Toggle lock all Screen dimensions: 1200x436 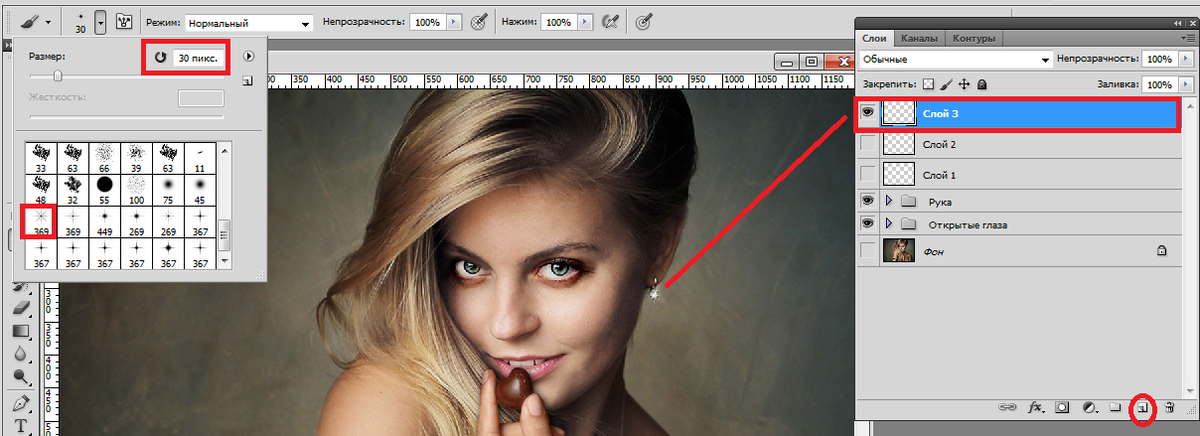[981, 85]
